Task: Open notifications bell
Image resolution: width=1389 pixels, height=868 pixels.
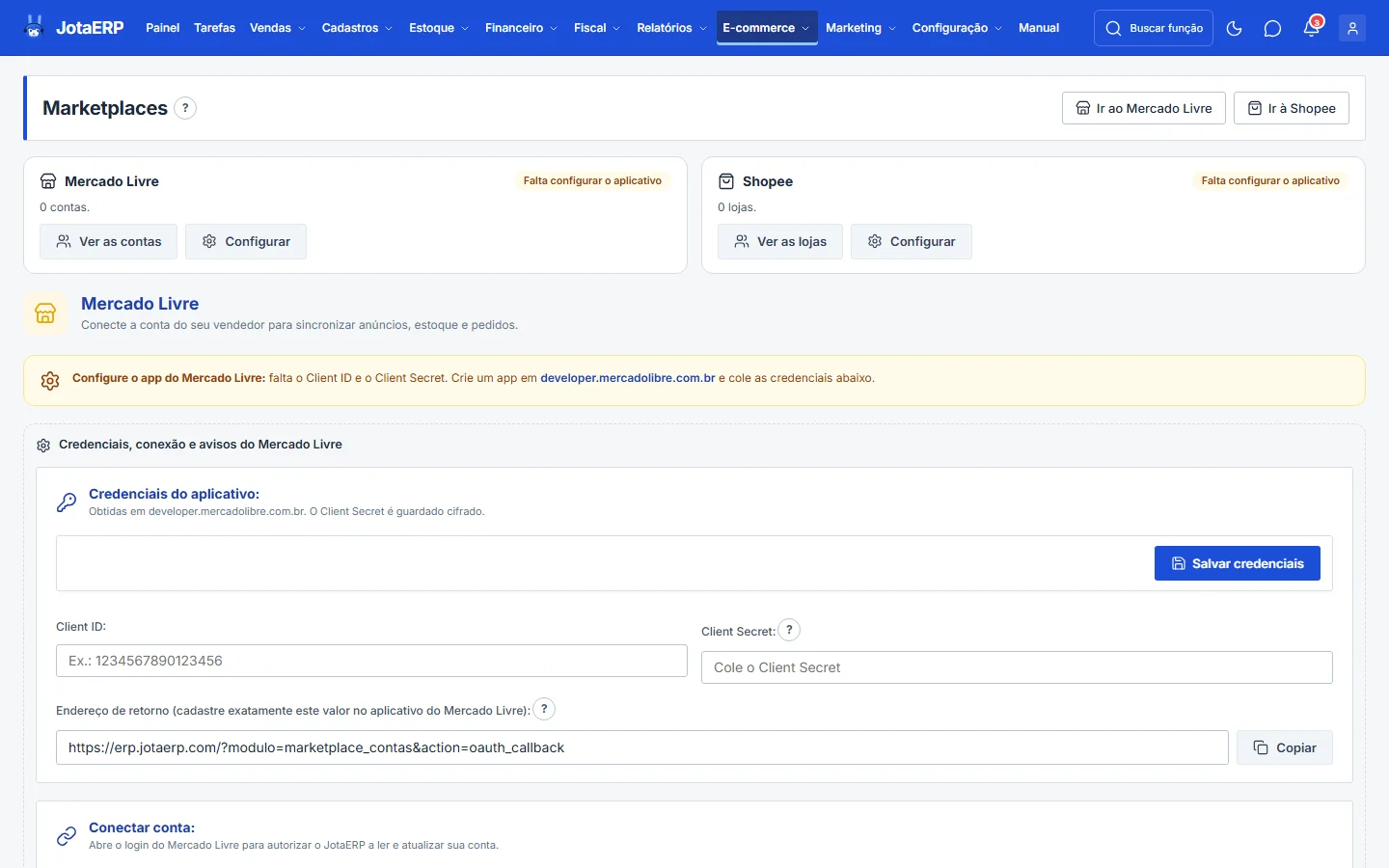Action: point(1311,28)
